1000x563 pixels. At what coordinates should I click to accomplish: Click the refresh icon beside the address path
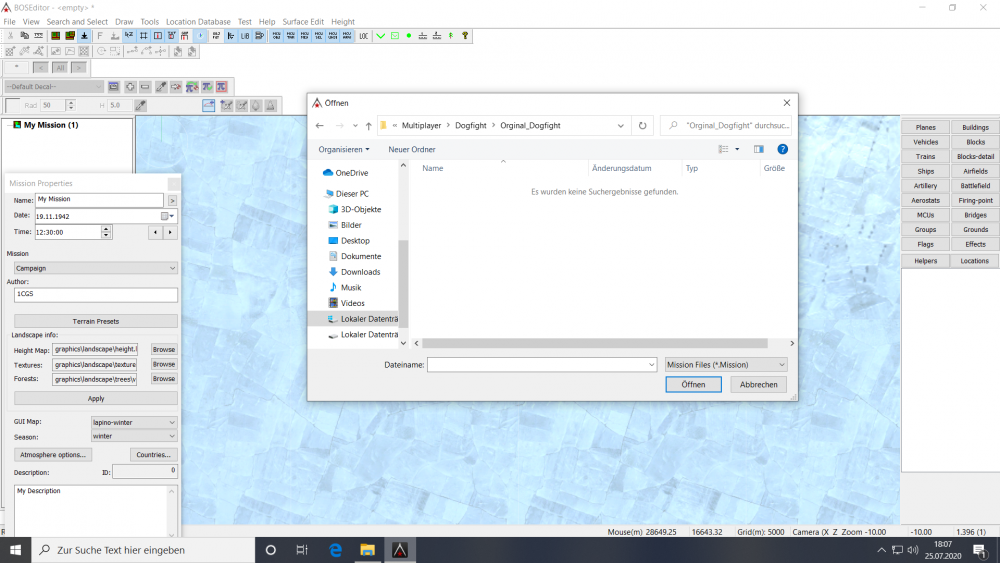[642, 126]
